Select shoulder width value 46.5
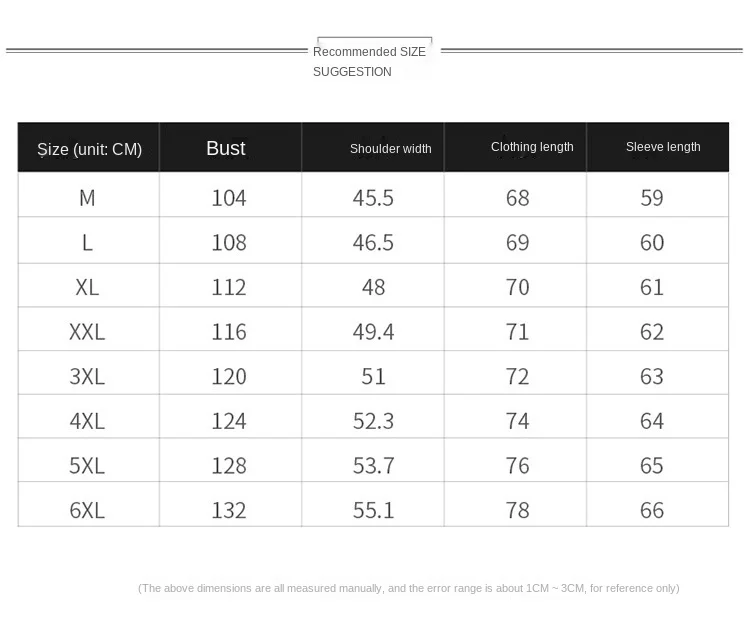750x634 pixels. coord(373,243)
